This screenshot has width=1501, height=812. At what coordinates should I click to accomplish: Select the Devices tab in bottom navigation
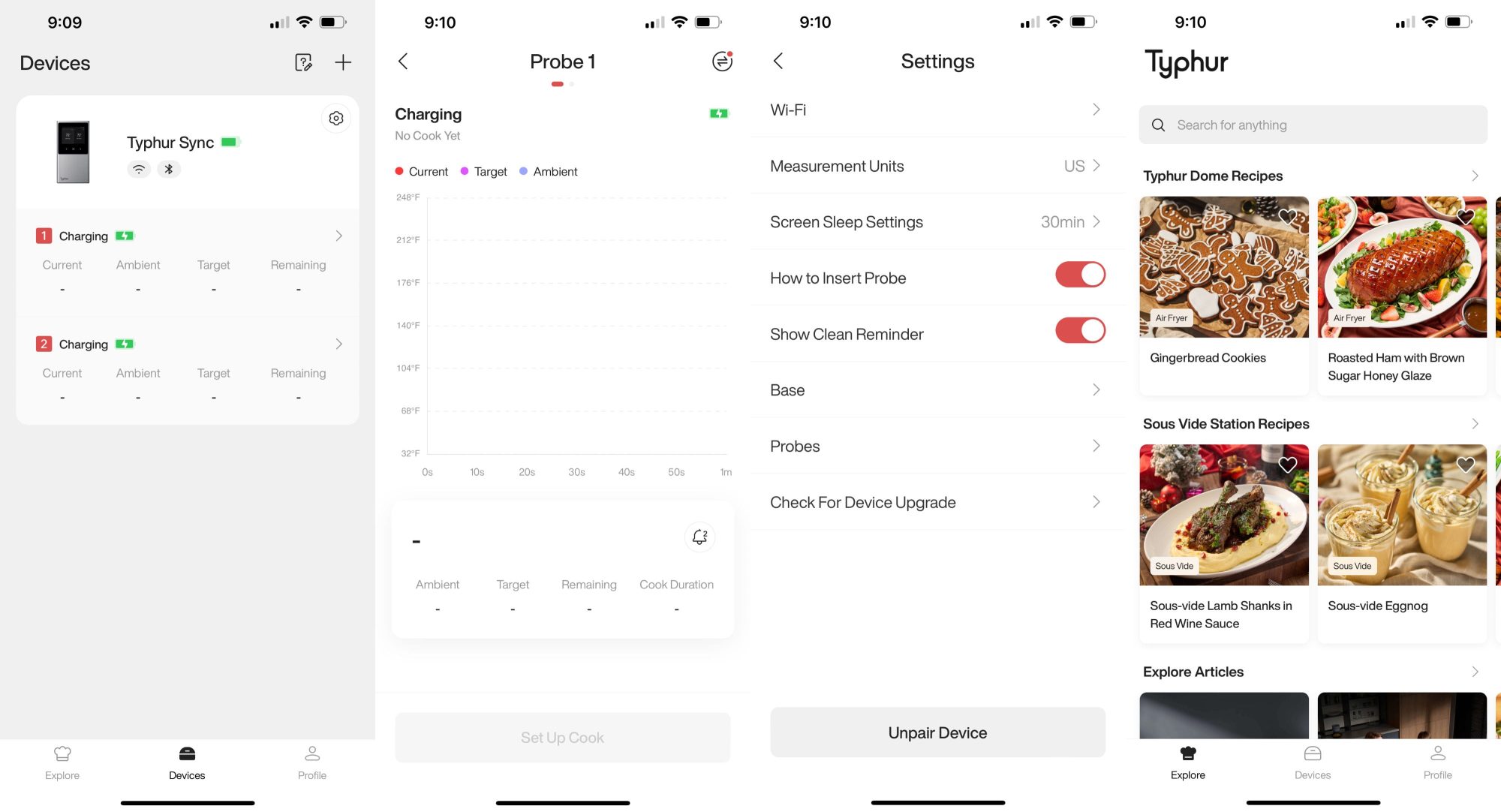186,761
